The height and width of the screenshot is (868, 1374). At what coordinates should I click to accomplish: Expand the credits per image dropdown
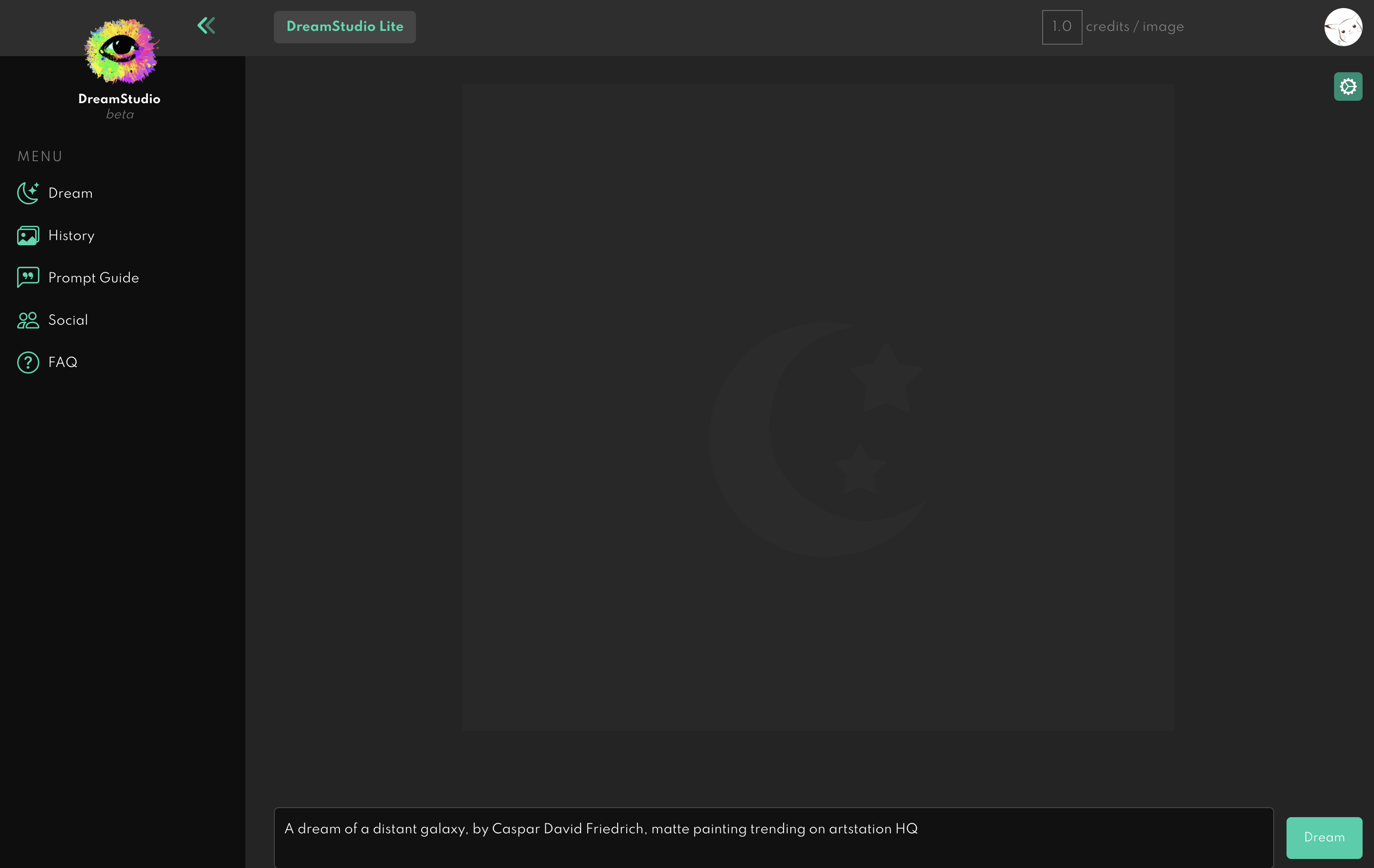point(1062,27)
